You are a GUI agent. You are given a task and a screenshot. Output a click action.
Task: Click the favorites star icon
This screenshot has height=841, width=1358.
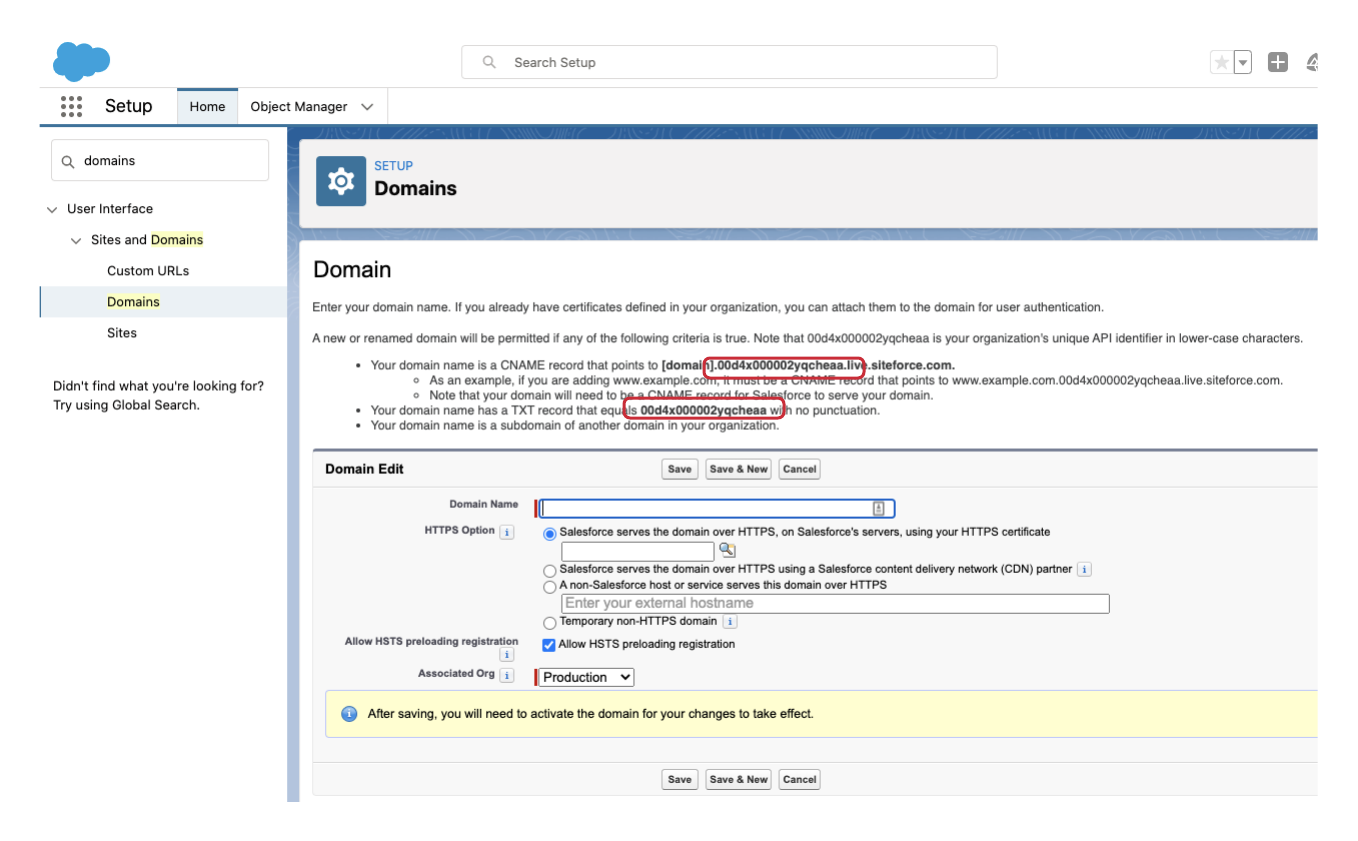1221,63
